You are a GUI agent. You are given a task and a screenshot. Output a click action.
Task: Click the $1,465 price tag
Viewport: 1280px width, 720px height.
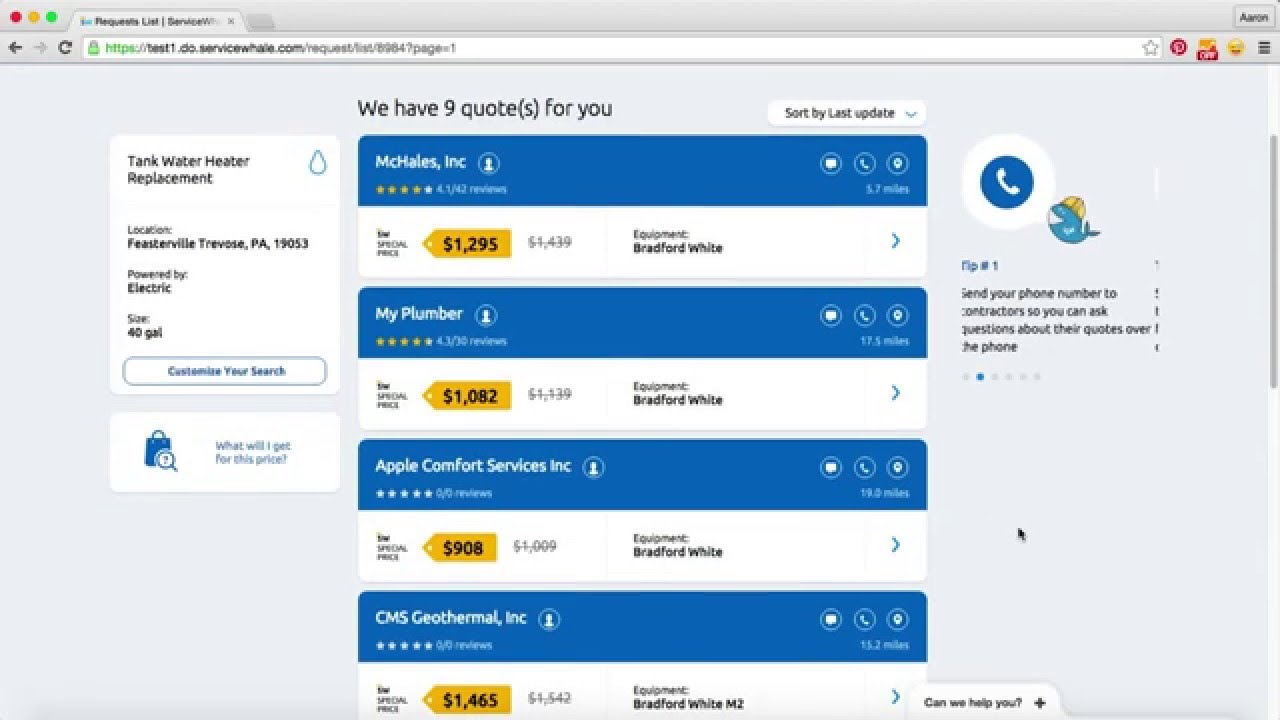coord(468,700)
